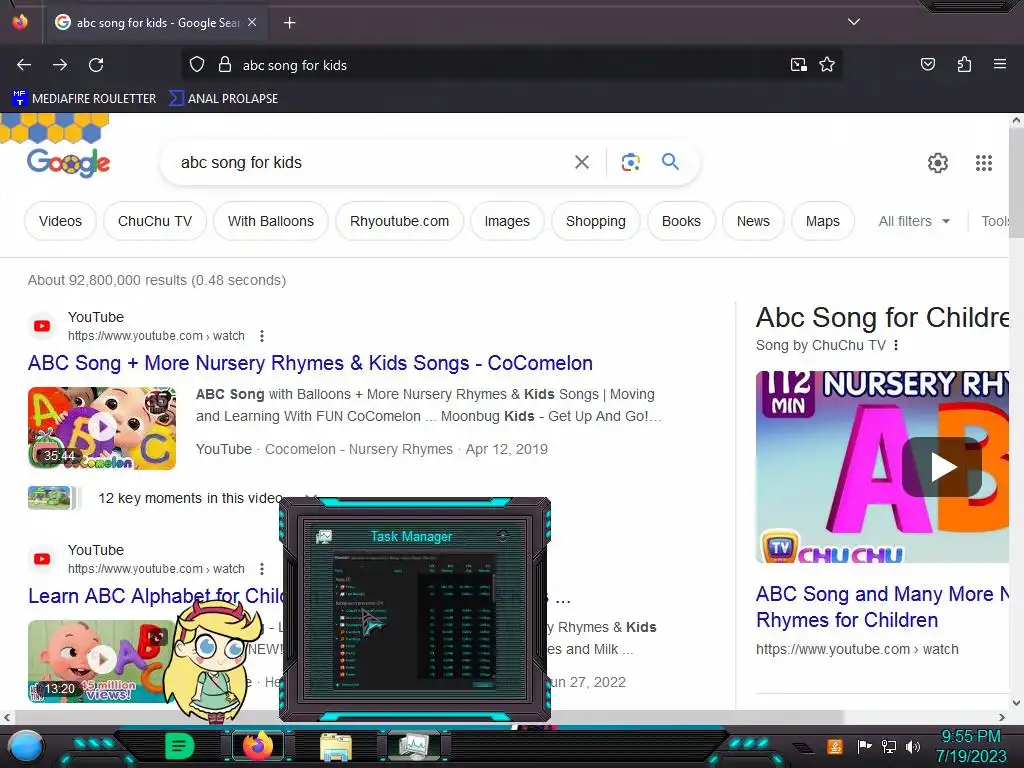The width and height of the screenshot is (1024, 768).
Task: Select the Rhyoutube.com filter chip
Action: pos(400,221)
